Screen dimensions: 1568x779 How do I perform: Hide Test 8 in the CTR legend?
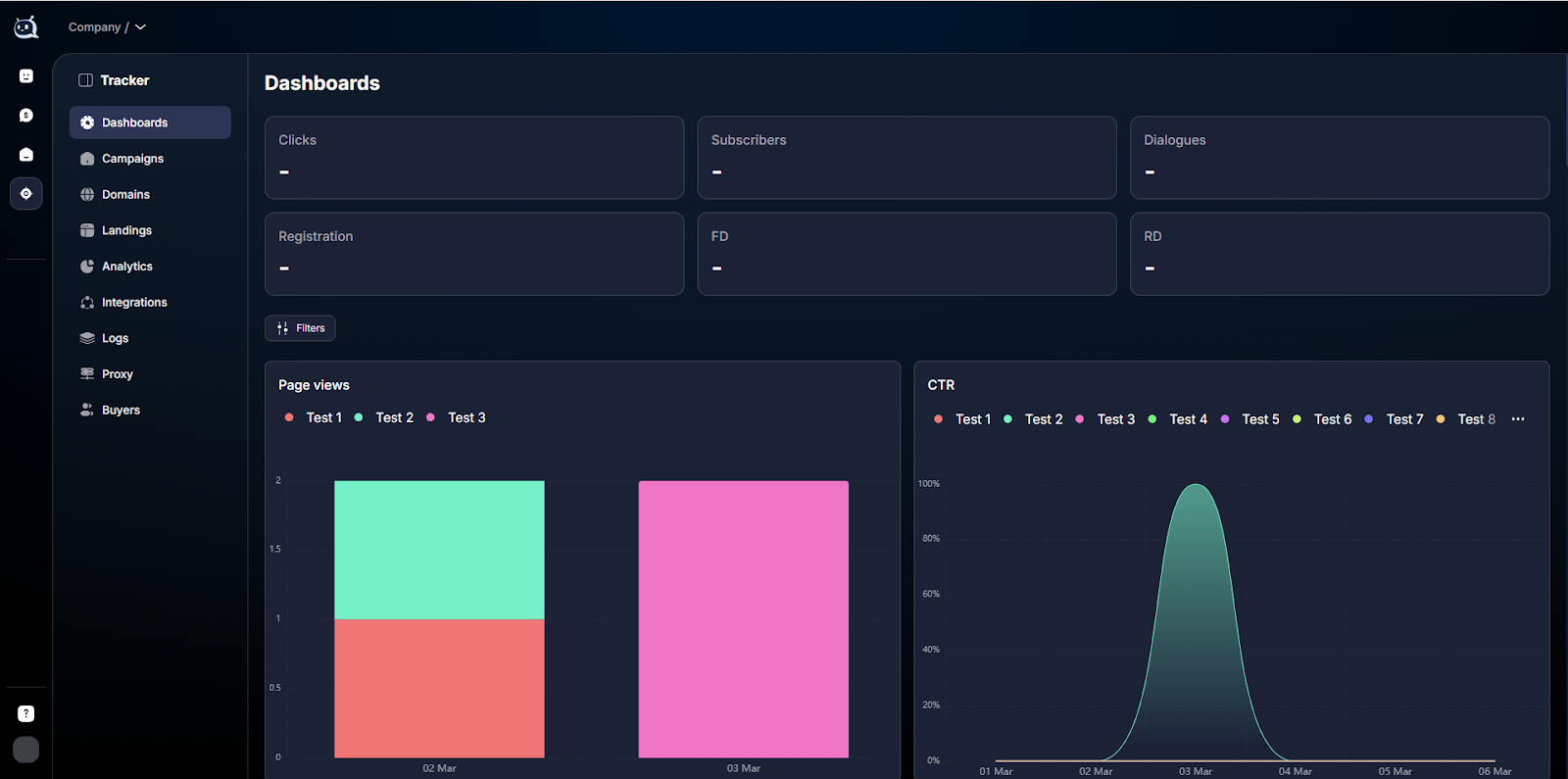1466,419
